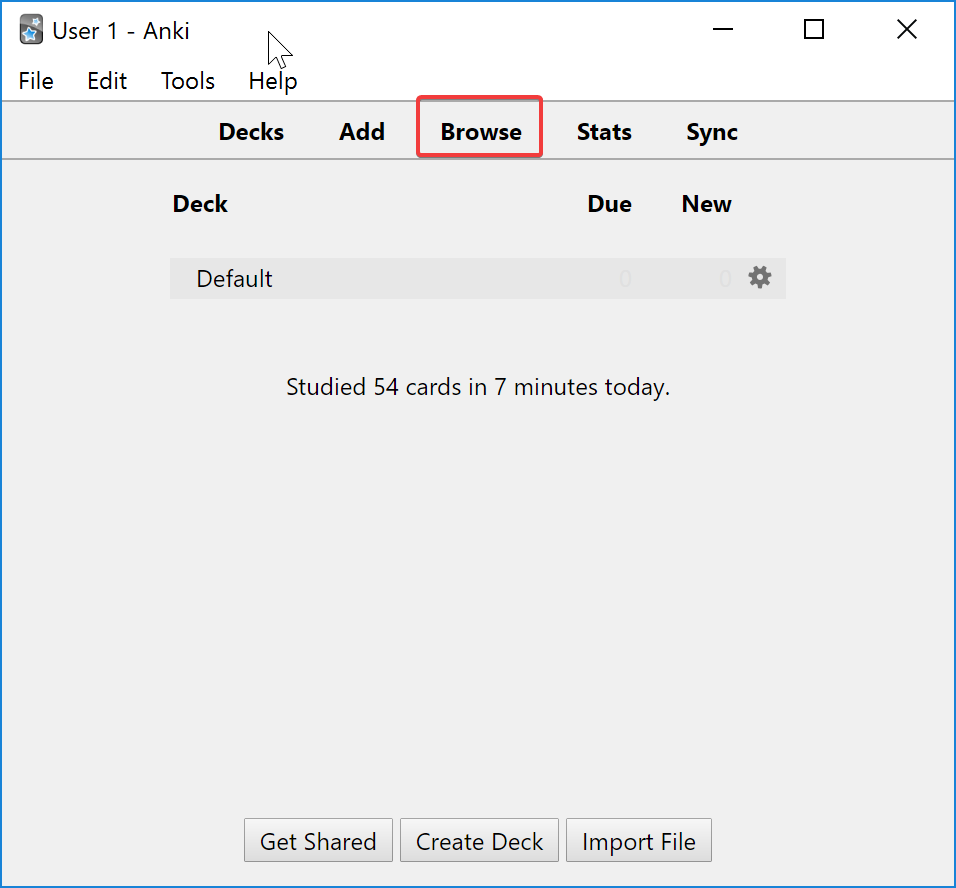Sync the collection with Sync
Screen dimensions: 956x888
coord(712,132)
